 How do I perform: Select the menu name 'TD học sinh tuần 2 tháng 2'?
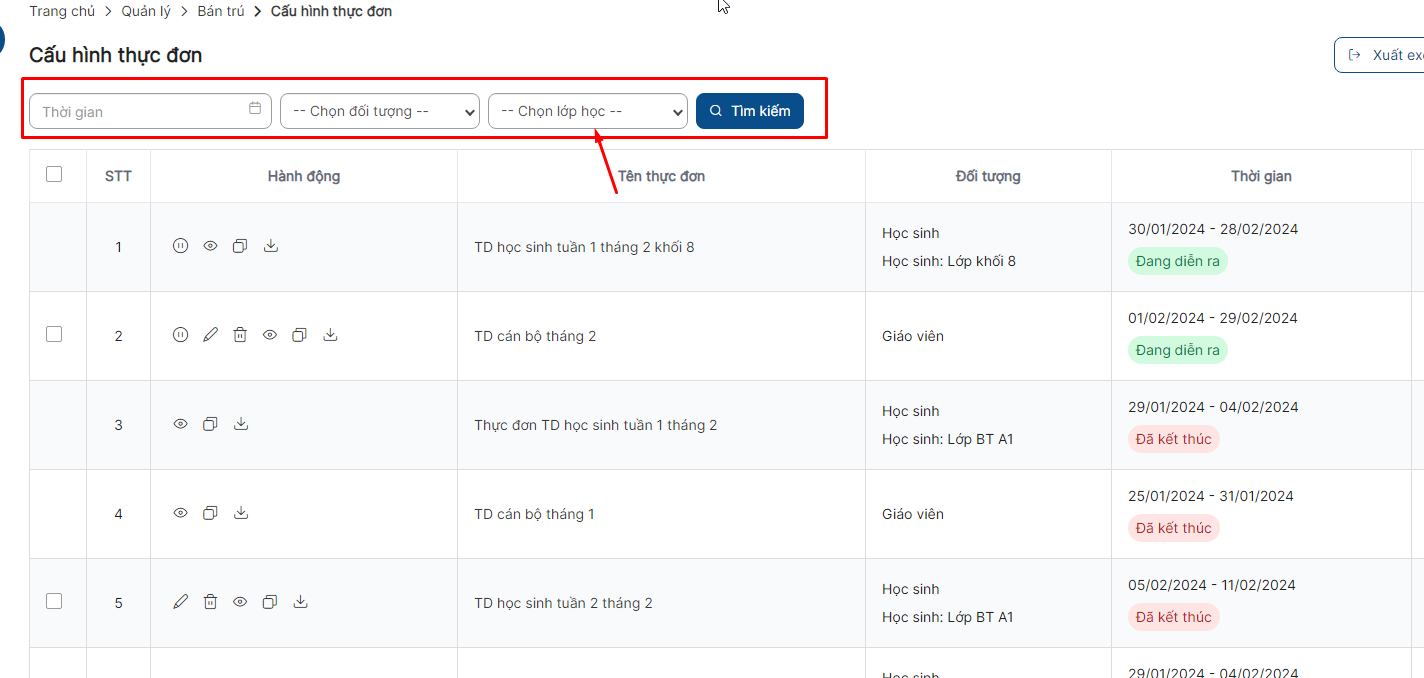(x=563, y=603)
